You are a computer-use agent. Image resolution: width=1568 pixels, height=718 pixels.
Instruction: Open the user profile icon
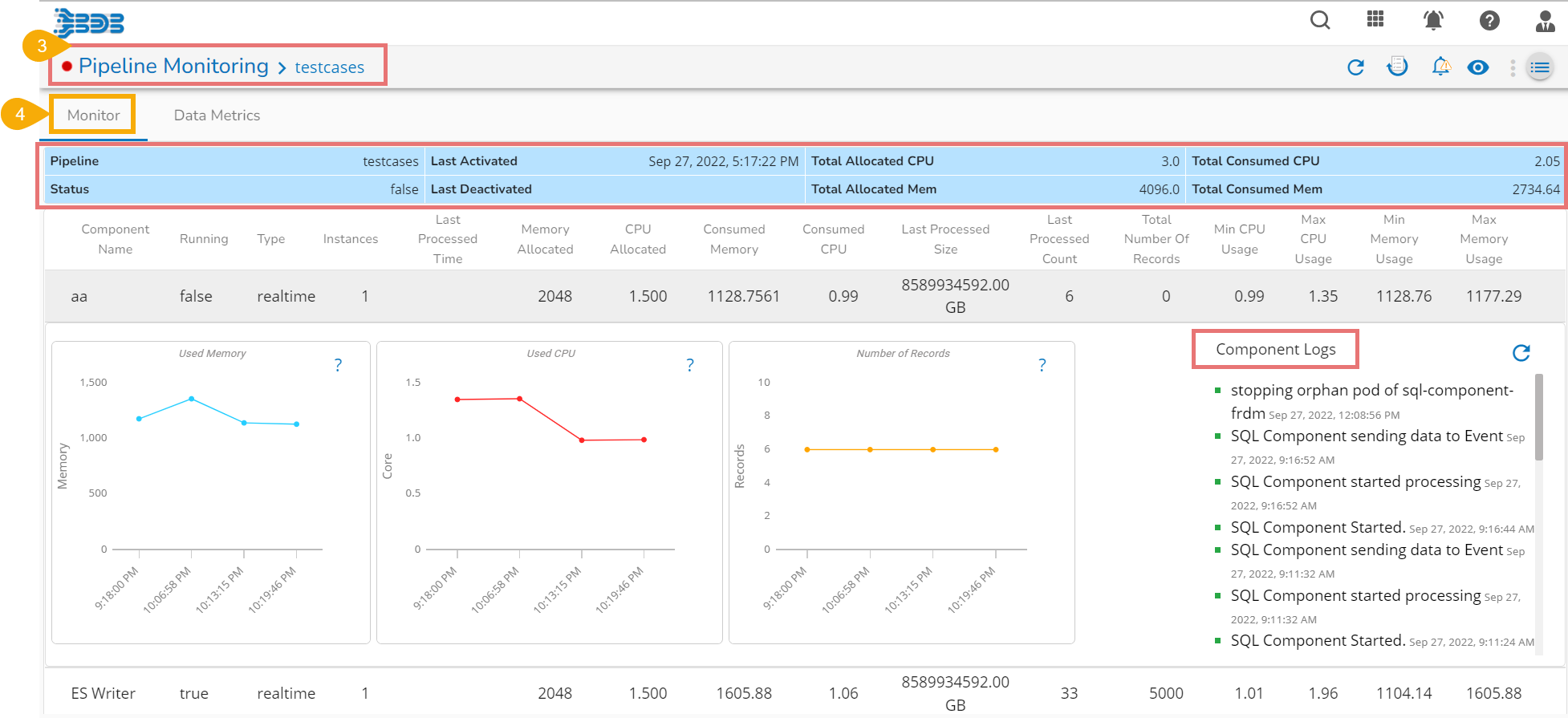pyautogui.click(x=1545, y=21)
